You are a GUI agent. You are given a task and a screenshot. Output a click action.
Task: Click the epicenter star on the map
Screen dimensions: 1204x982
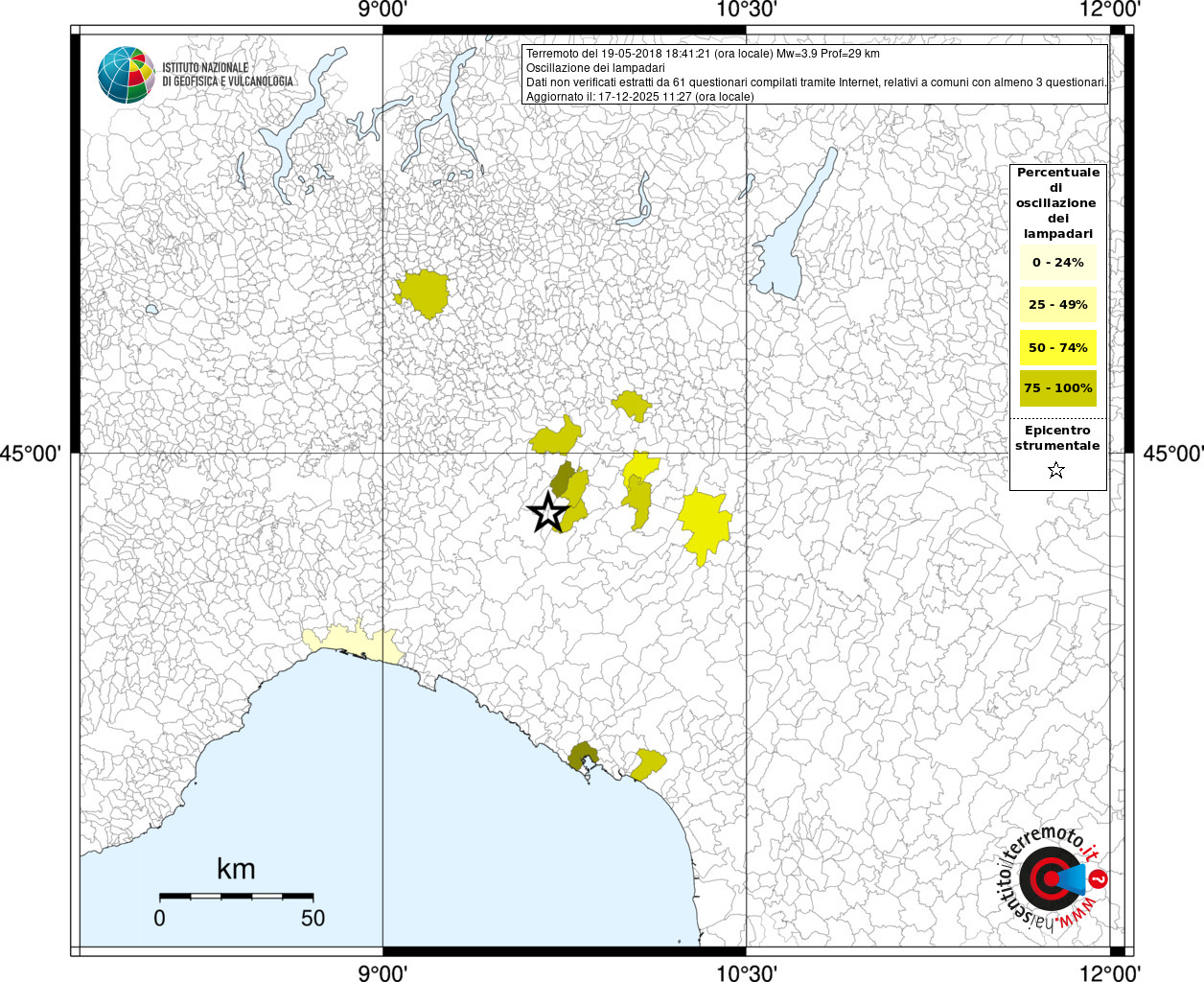548,512
